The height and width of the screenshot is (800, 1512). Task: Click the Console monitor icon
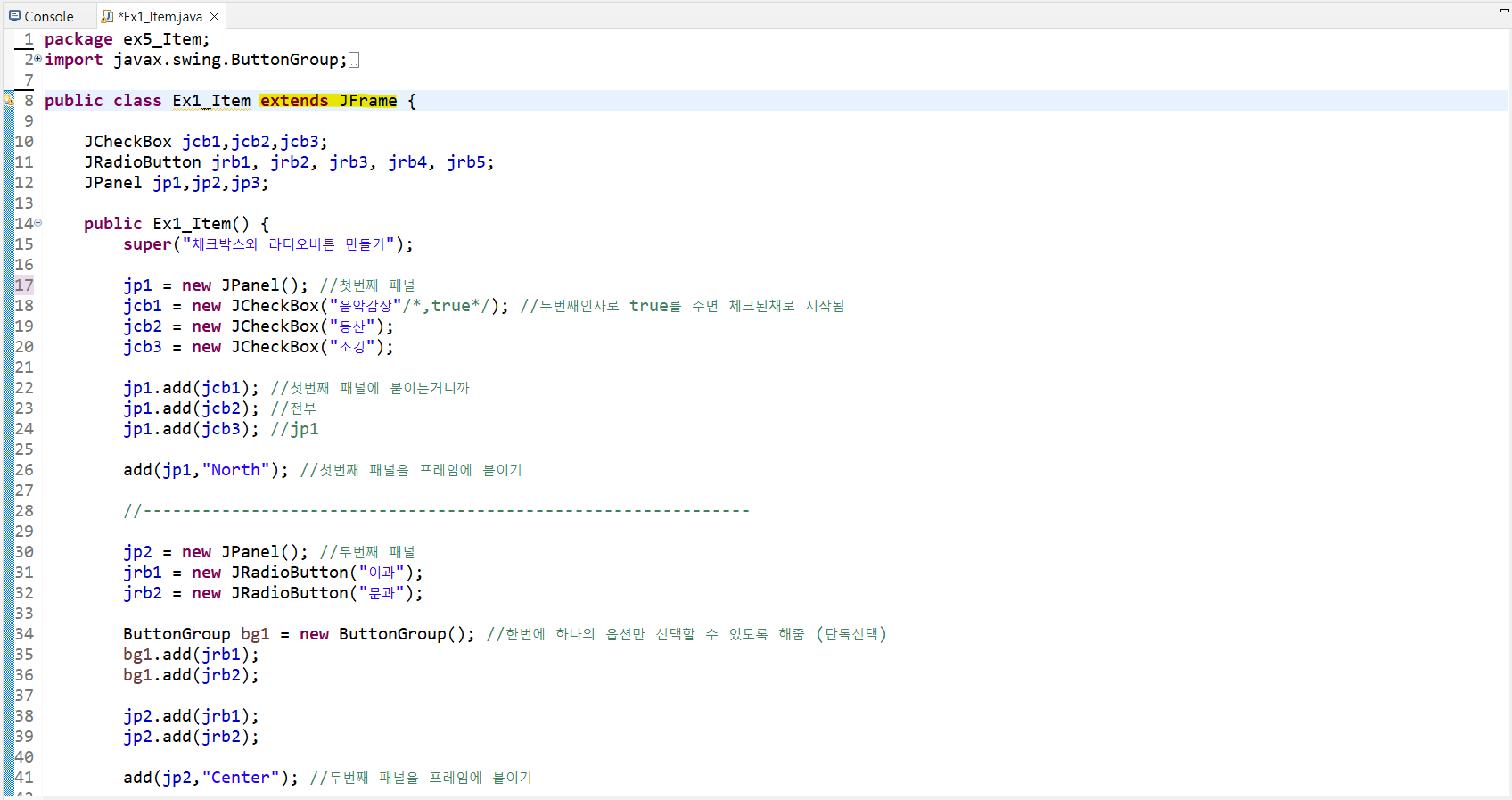click(14, 16)
